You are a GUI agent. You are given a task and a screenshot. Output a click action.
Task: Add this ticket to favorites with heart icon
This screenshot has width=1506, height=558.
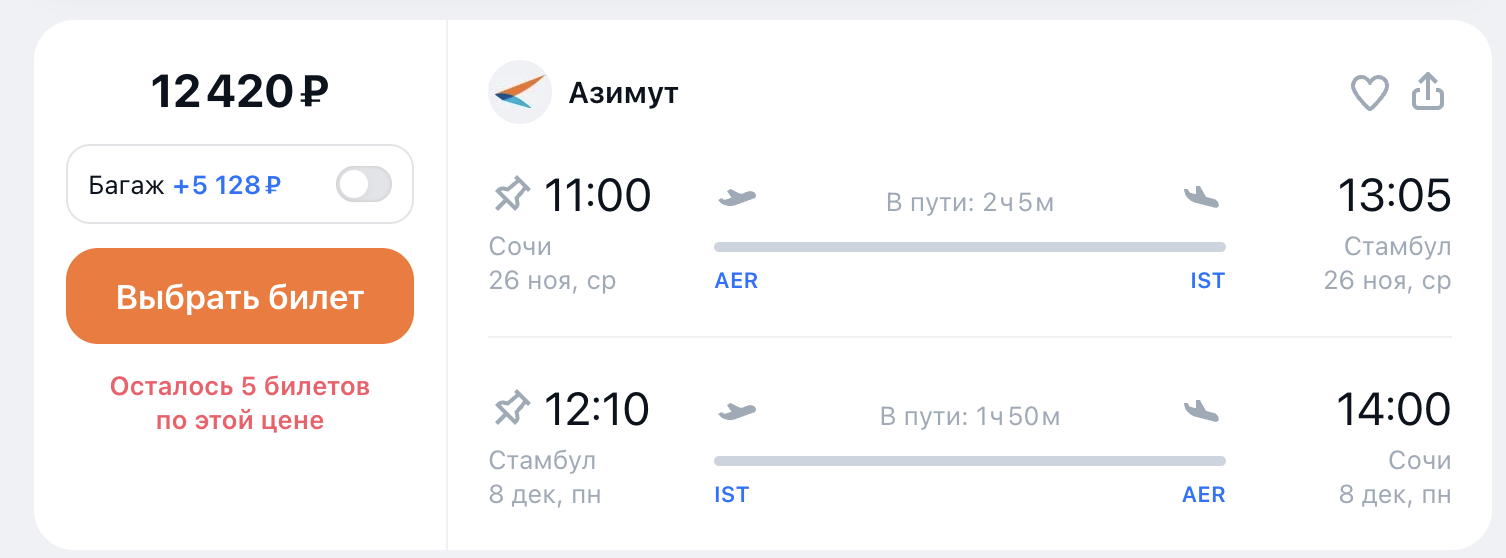[1370, 94]
